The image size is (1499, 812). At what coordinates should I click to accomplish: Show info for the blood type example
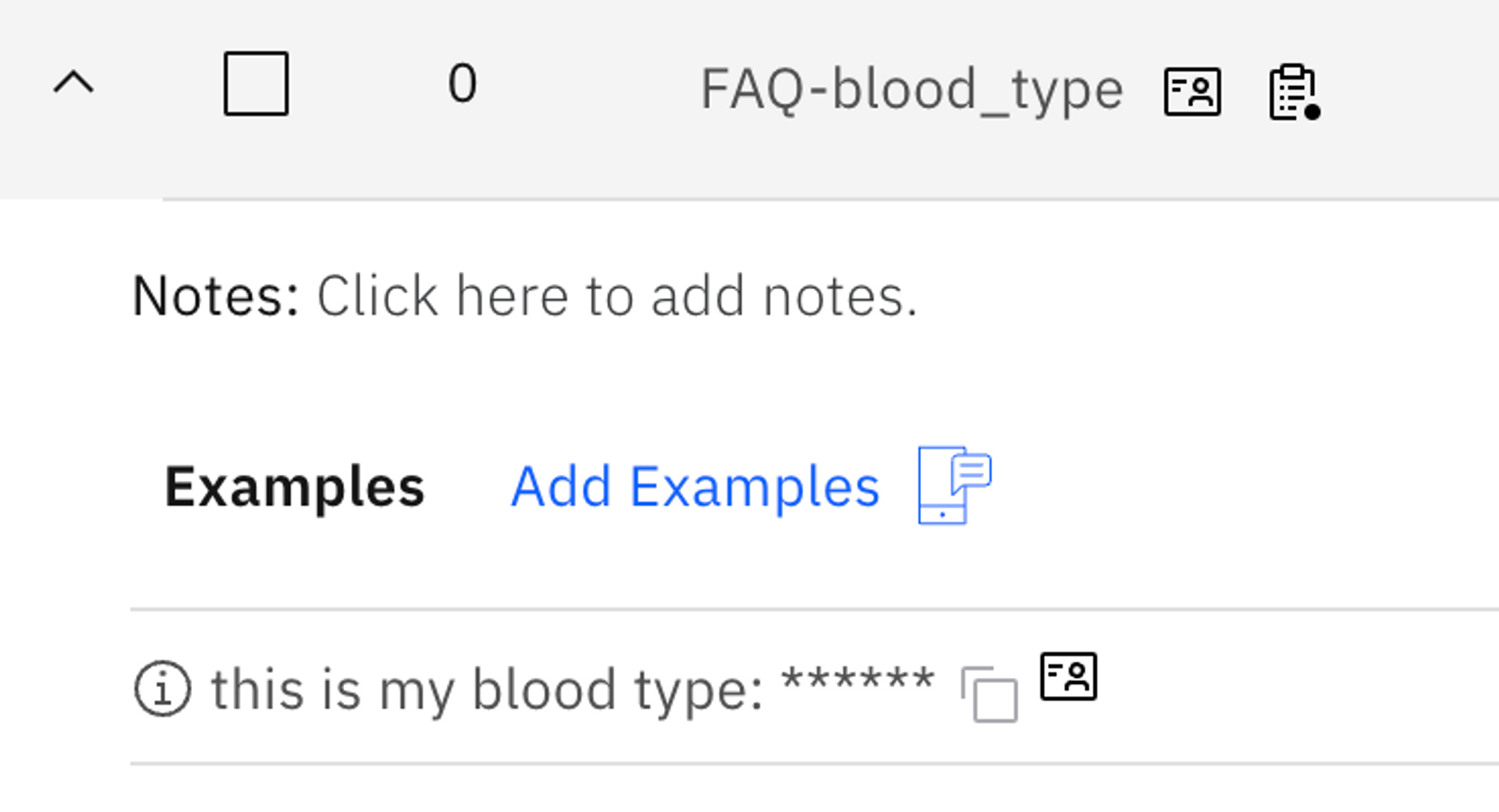click(x=163, y=688)
